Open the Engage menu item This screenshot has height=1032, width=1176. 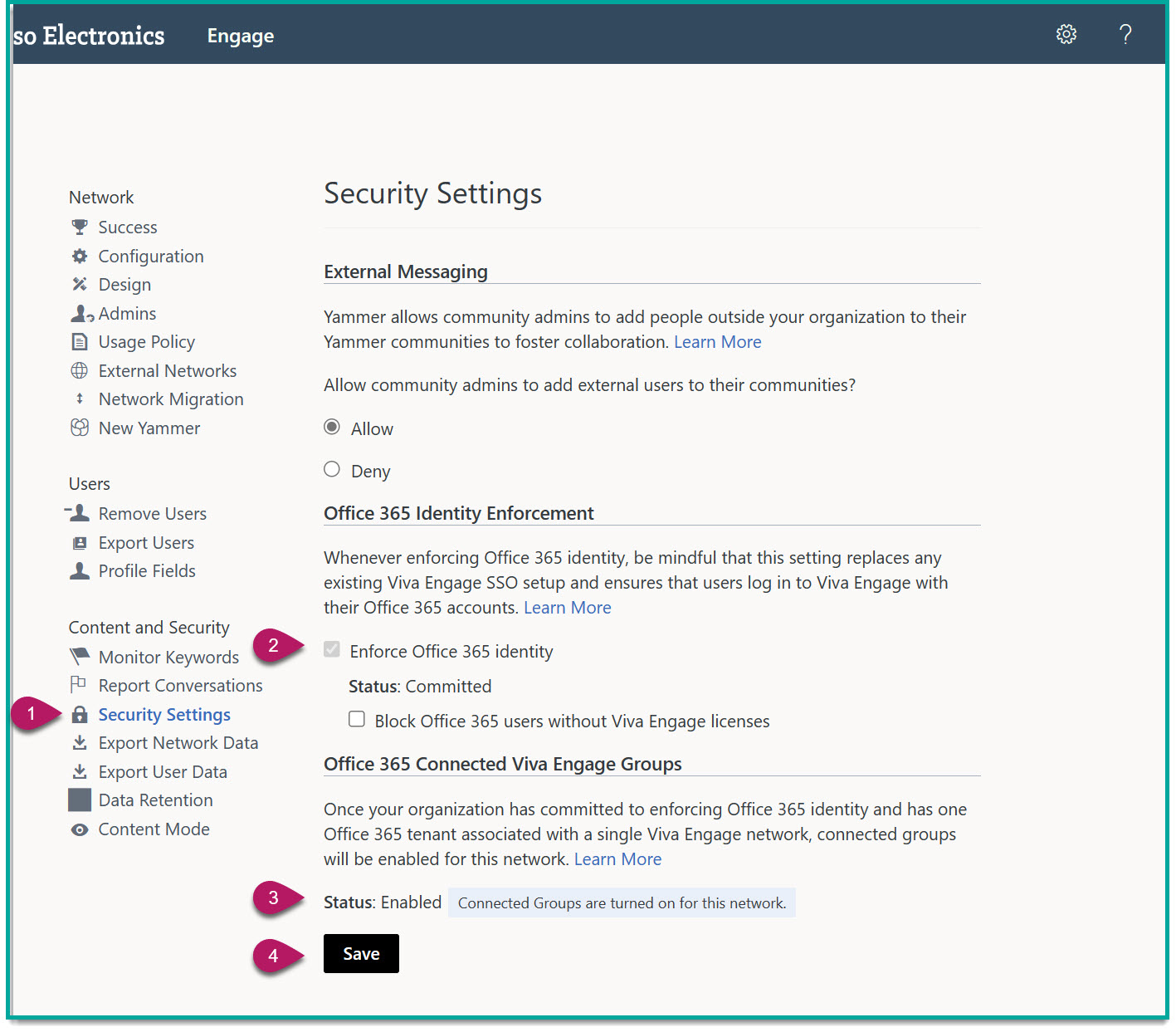240,36
